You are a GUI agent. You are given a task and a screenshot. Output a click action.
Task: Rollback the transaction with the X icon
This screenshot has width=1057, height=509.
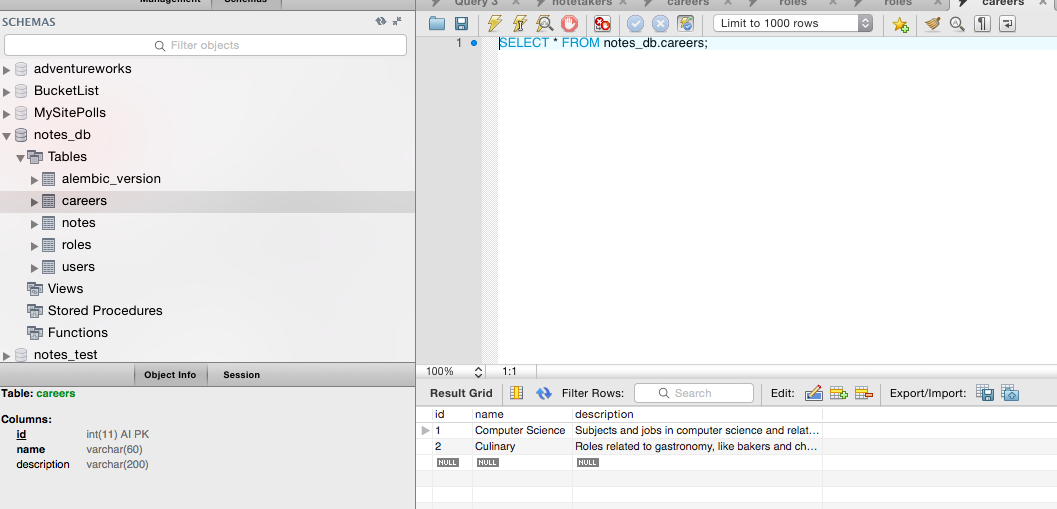coord(660,24)
